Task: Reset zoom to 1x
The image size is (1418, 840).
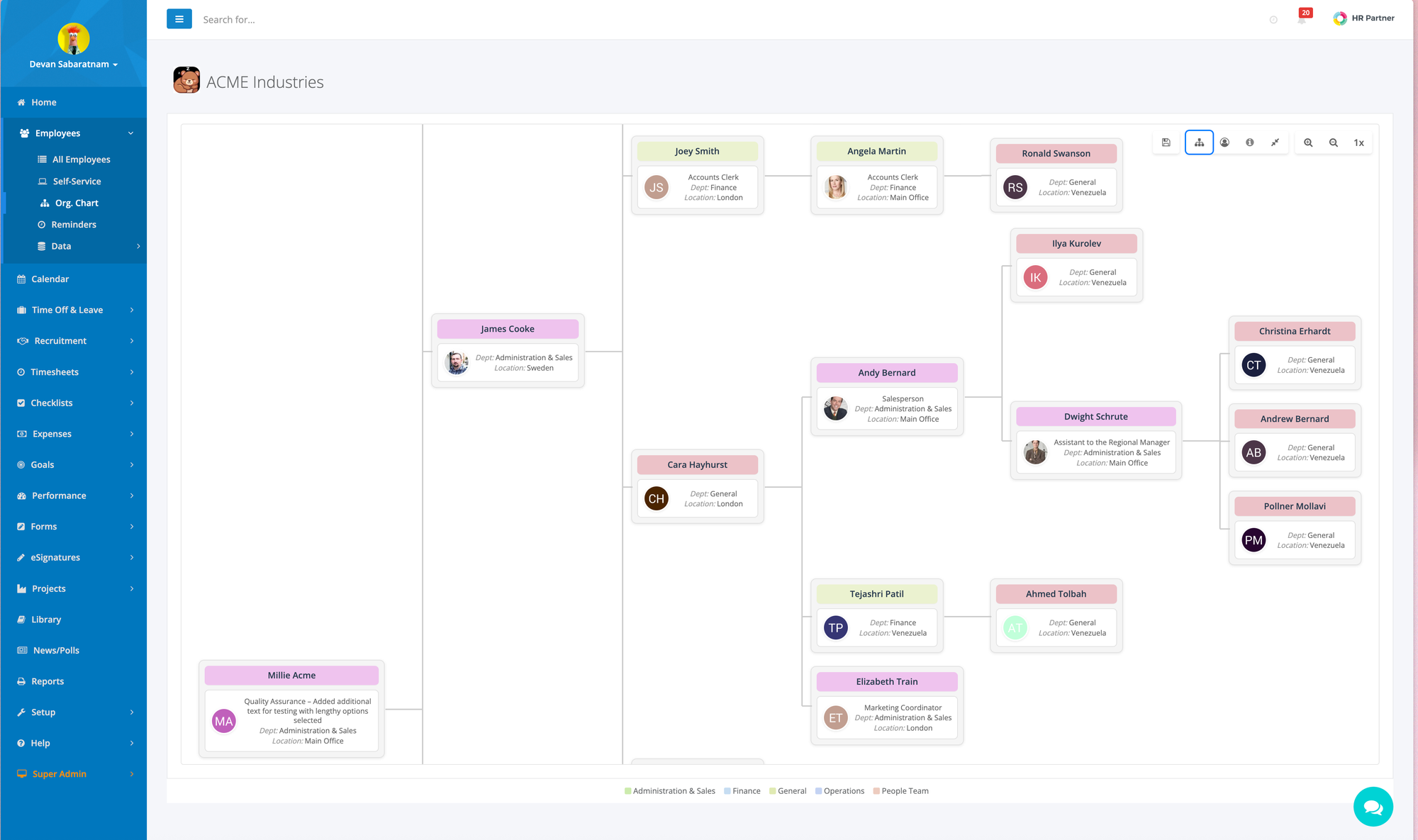Action: 1358,142
